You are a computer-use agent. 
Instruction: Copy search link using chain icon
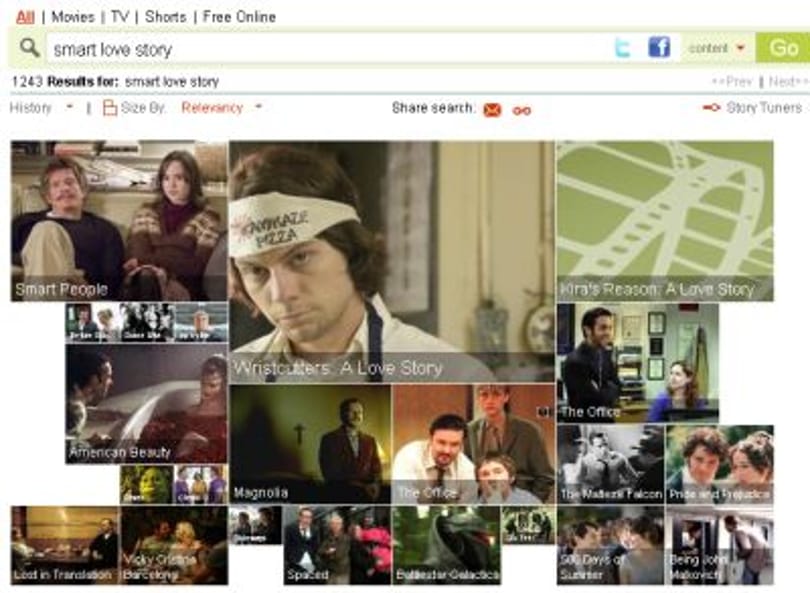pyautogui.click(x=522, y=110)
